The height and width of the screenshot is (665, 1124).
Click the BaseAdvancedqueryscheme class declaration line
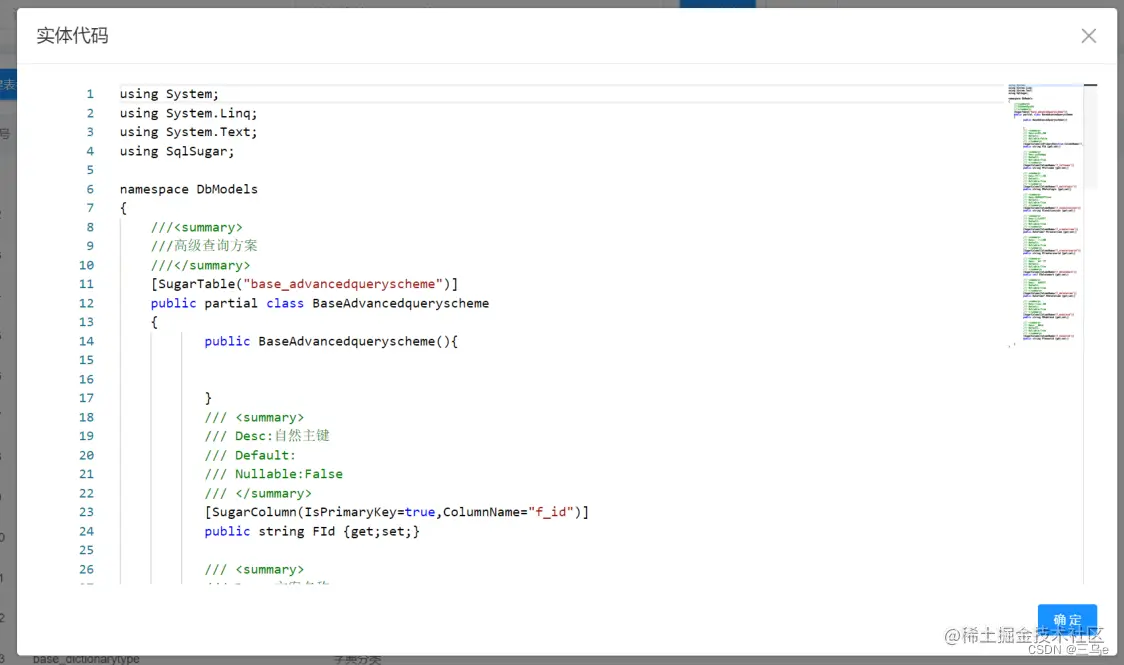[320, 303]
